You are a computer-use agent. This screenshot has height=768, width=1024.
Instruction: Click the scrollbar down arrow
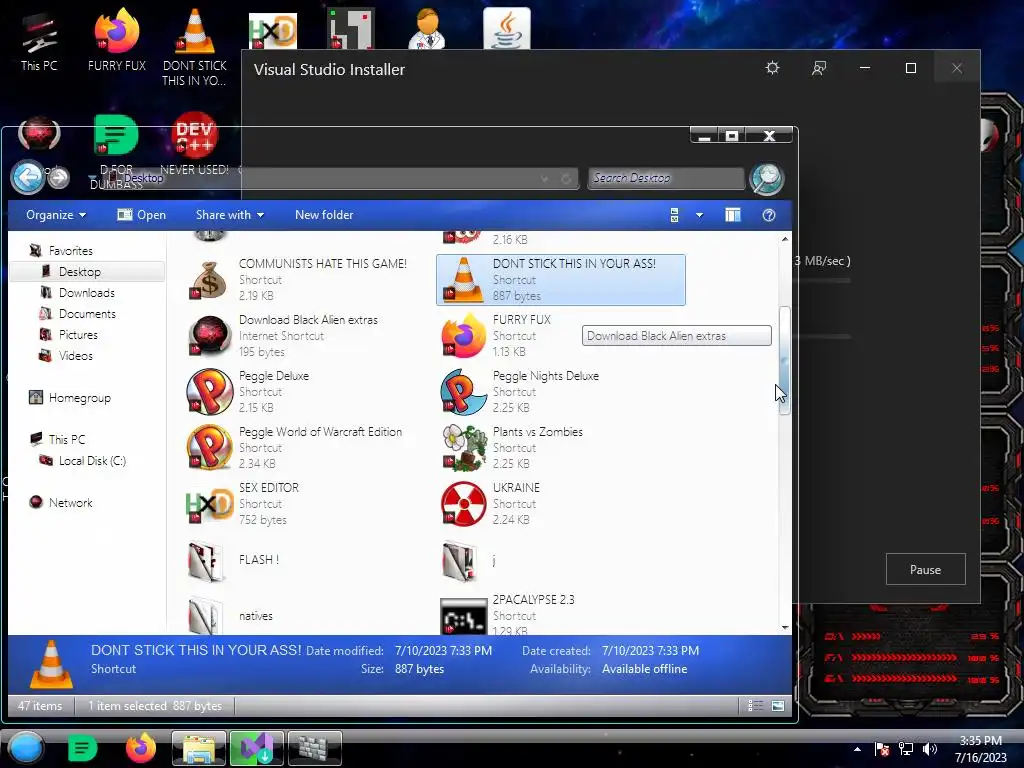point(784,627)
